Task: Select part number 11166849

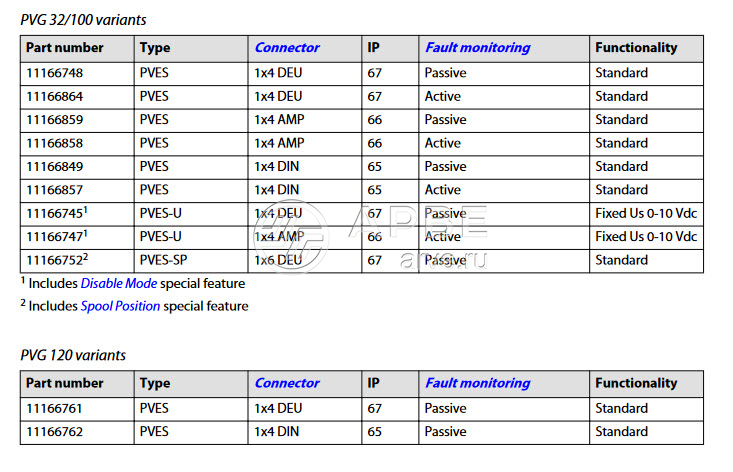Action: [56, 166]
